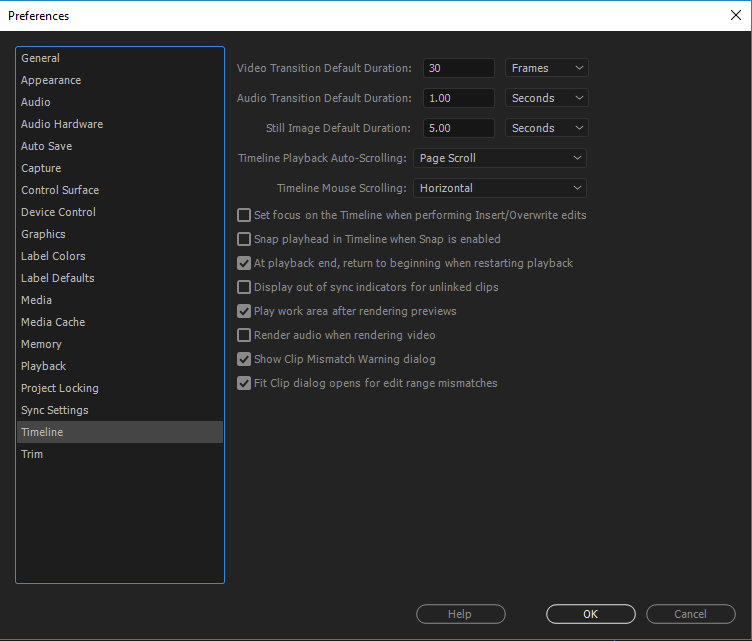Screen dimensions: 752x641
Task: Toggle Snap playhead in Timeline checkbox
Action: pos(244,239)
